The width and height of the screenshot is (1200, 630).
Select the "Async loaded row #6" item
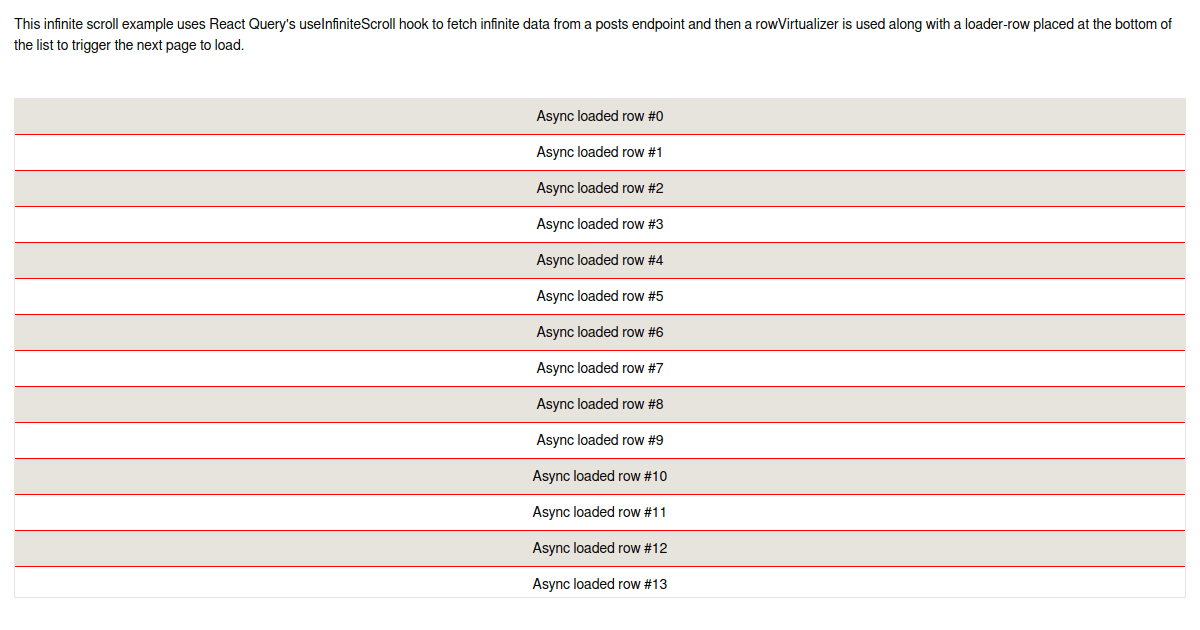pos(600,332)
